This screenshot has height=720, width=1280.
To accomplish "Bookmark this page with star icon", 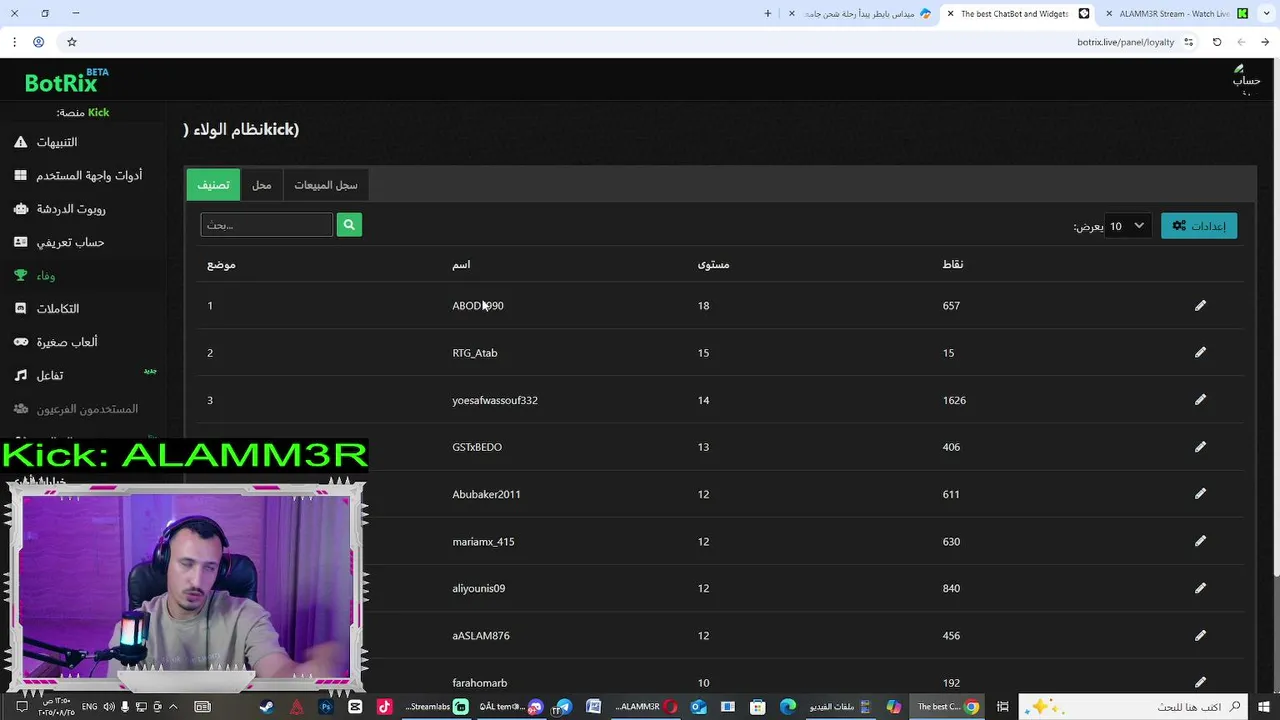I will [72, 42].
